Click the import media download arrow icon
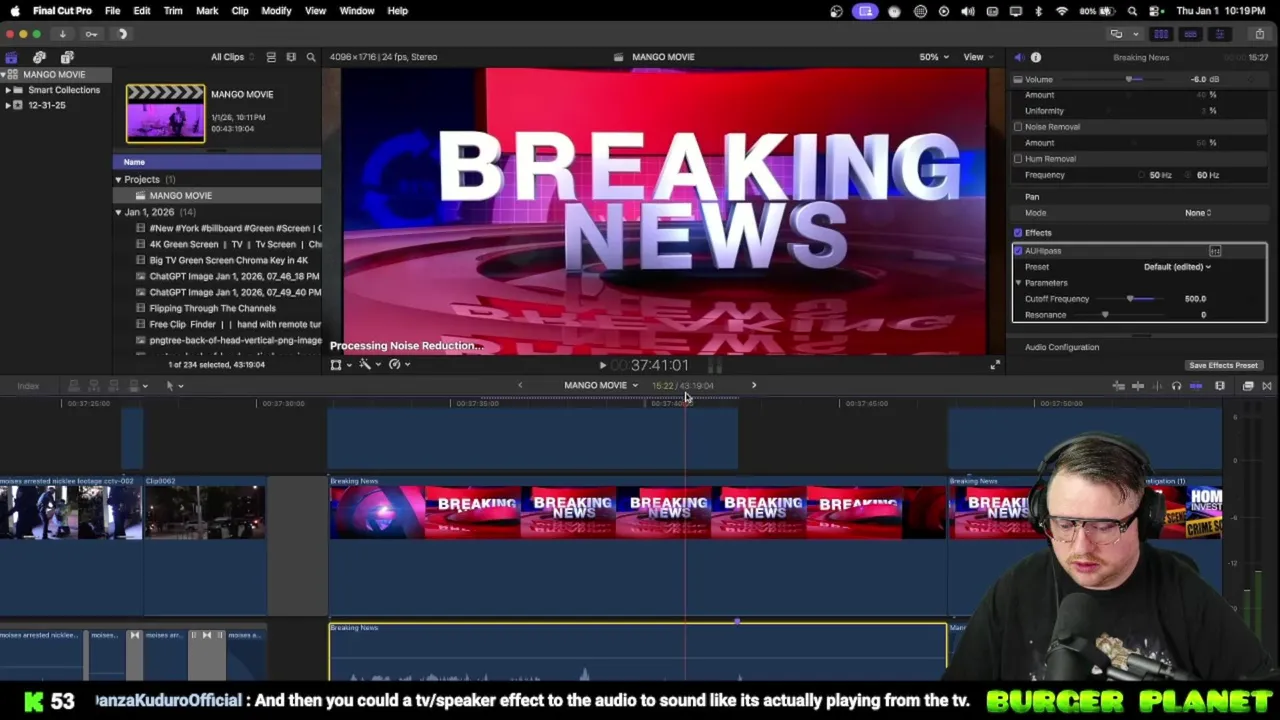This screenshot has height=720, width=1280. (62, 34)
